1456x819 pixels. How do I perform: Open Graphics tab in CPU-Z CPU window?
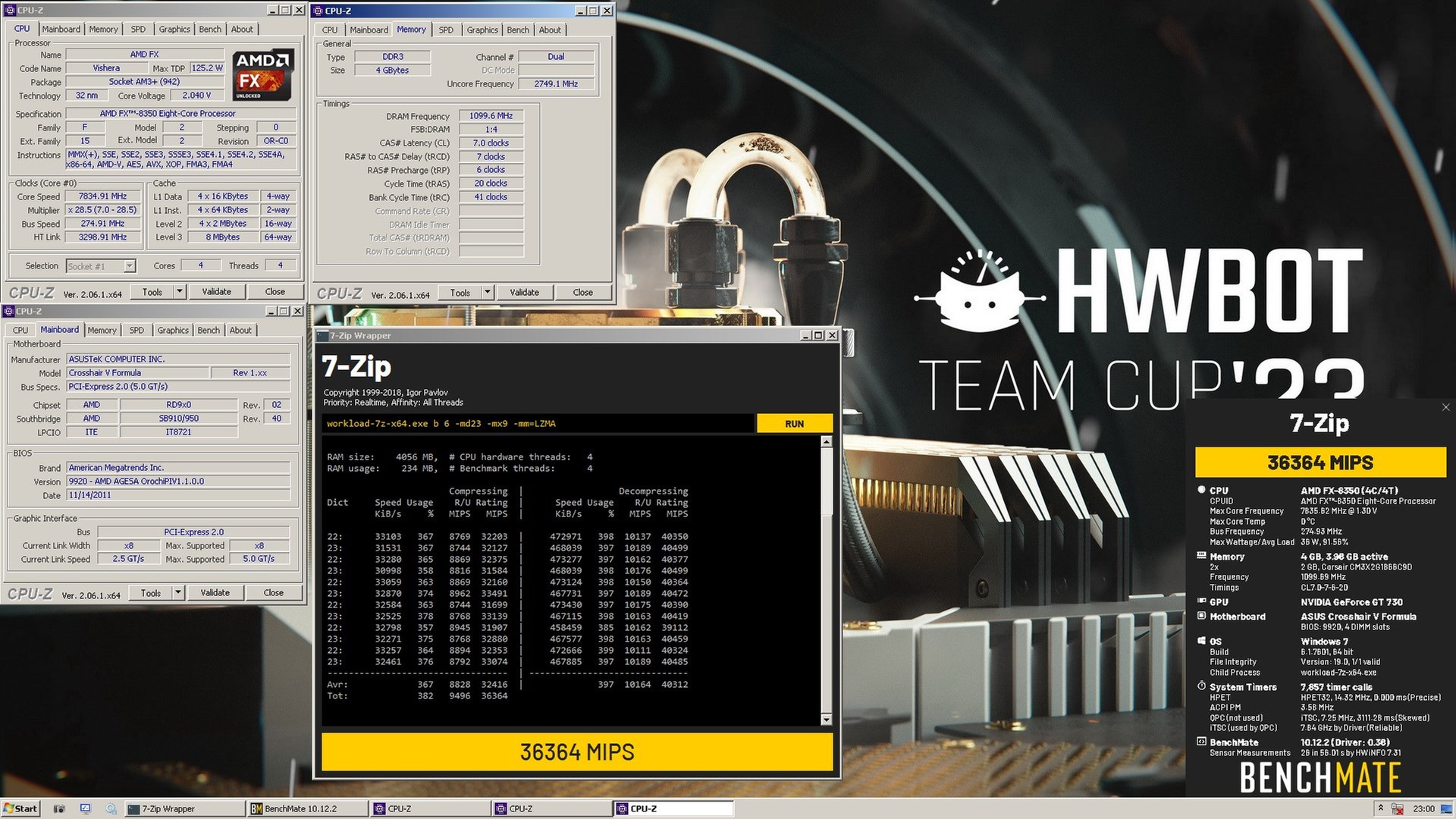click(x=174, y=29)
